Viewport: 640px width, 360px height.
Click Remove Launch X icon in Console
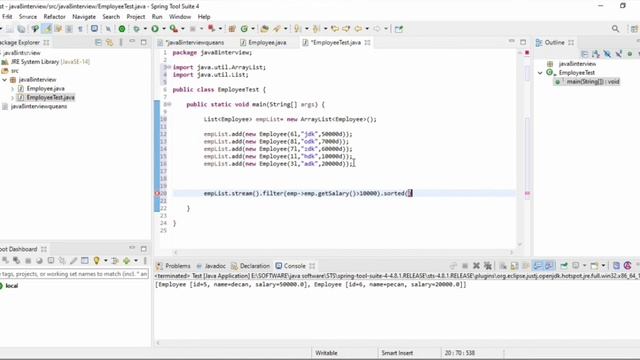click(x=476, y=266)
